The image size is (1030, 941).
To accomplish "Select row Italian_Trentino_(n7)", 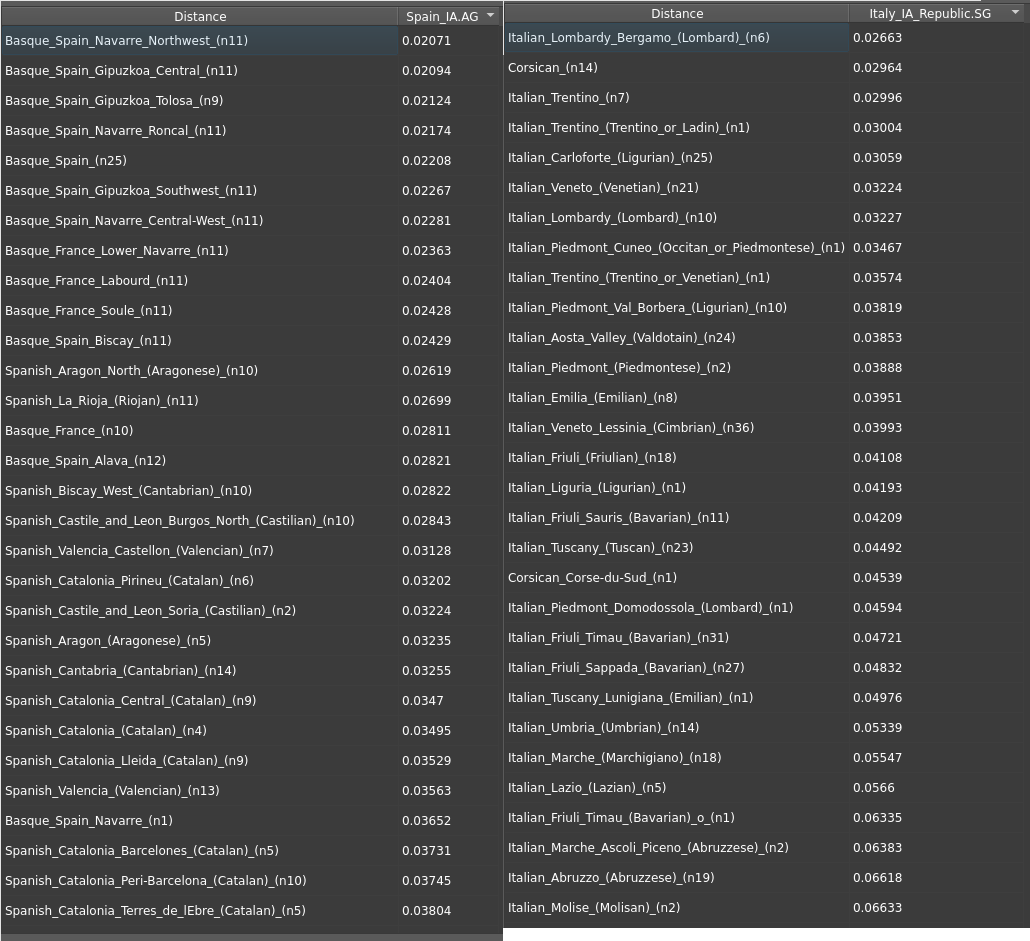I will pos(765,98).
